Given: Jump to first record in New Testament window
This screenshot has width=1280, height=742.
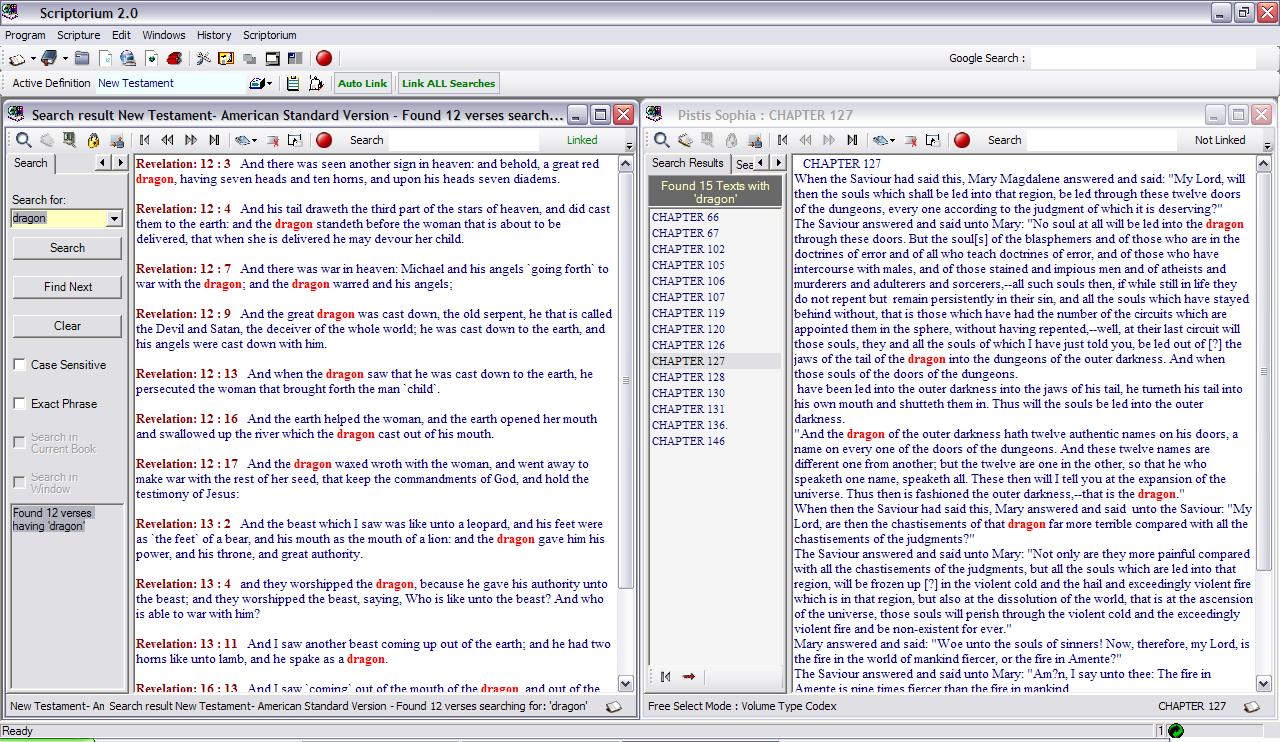Looking at the screenshot, I should pyautogui.click(x=144, y=140).
